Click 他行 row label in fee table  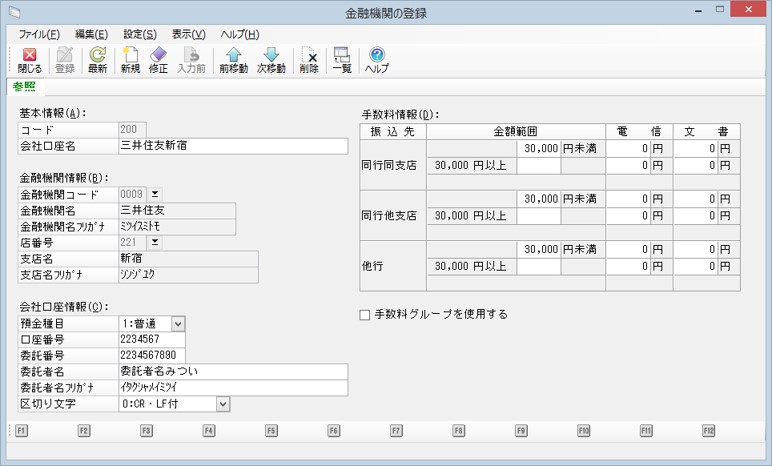tap(393, 266)
